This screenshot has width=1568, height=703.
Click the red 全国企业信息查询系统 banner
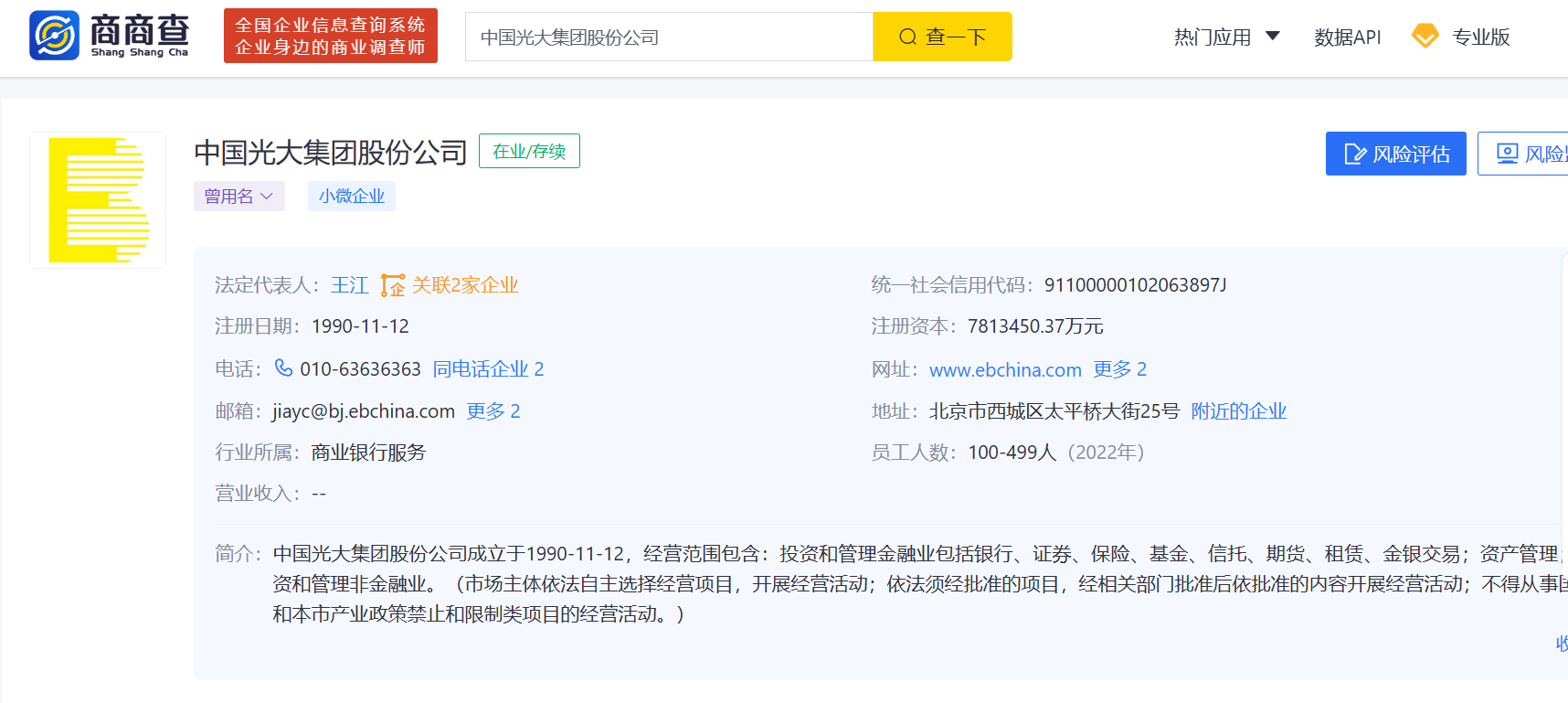pyautogui.click(x=330, y=36)
